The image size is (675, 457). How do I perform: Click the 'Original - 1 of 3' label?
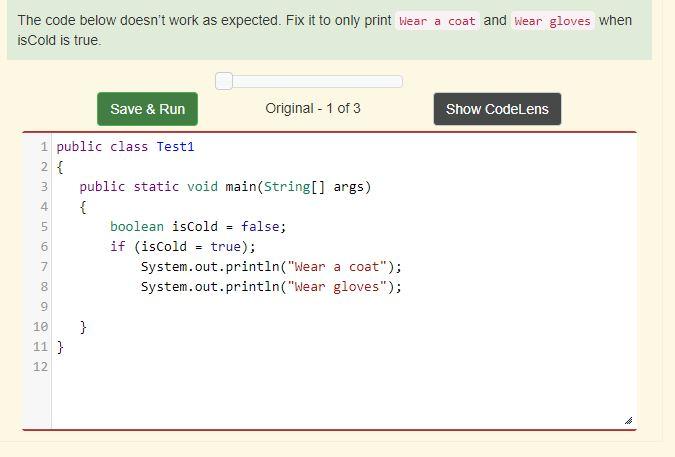[313, 108]
